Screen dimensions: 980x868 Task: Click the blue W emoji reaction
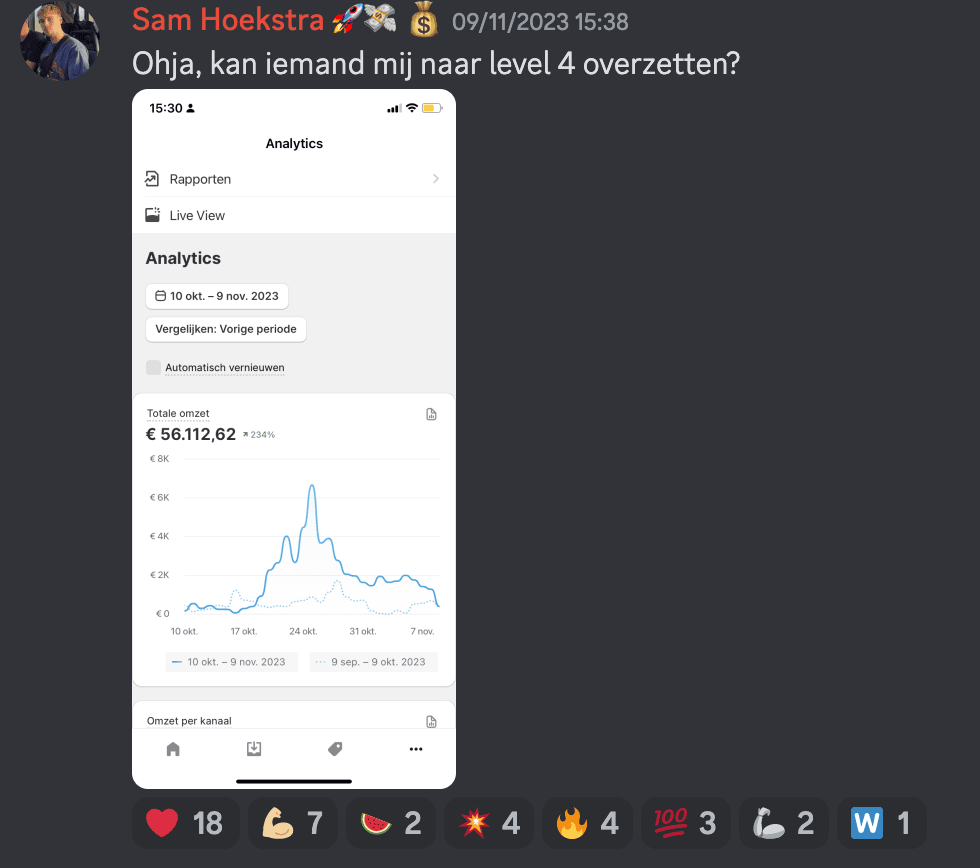(882, 823)
